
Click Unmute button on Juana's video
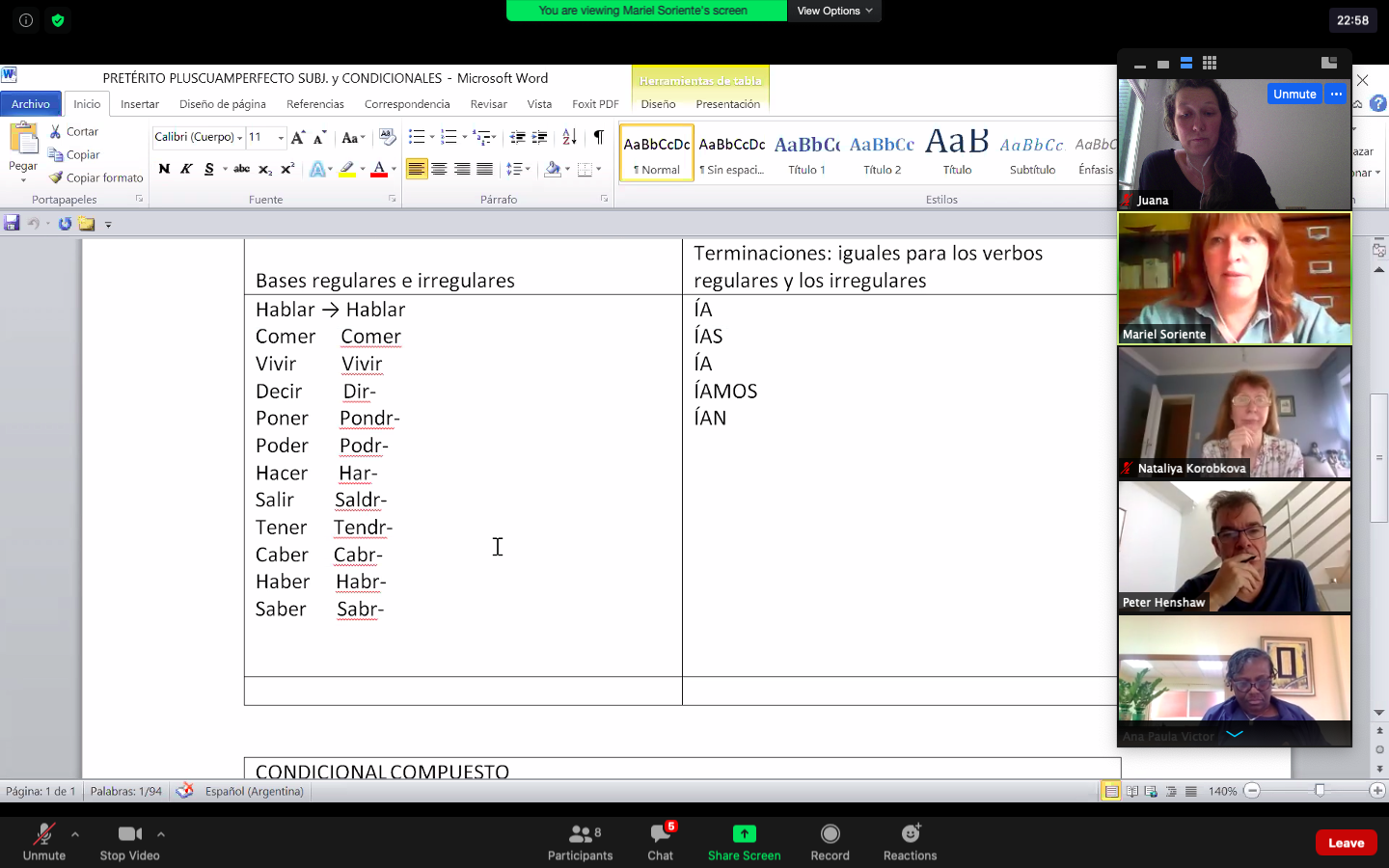(1294, 94)
